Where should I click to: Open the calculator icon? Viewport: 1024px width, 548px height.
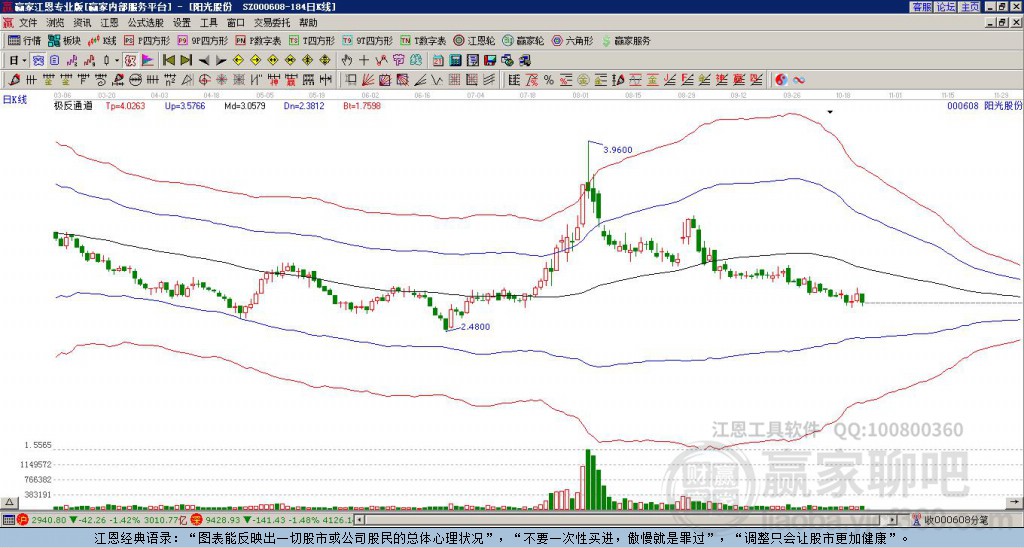click(455, 61)
